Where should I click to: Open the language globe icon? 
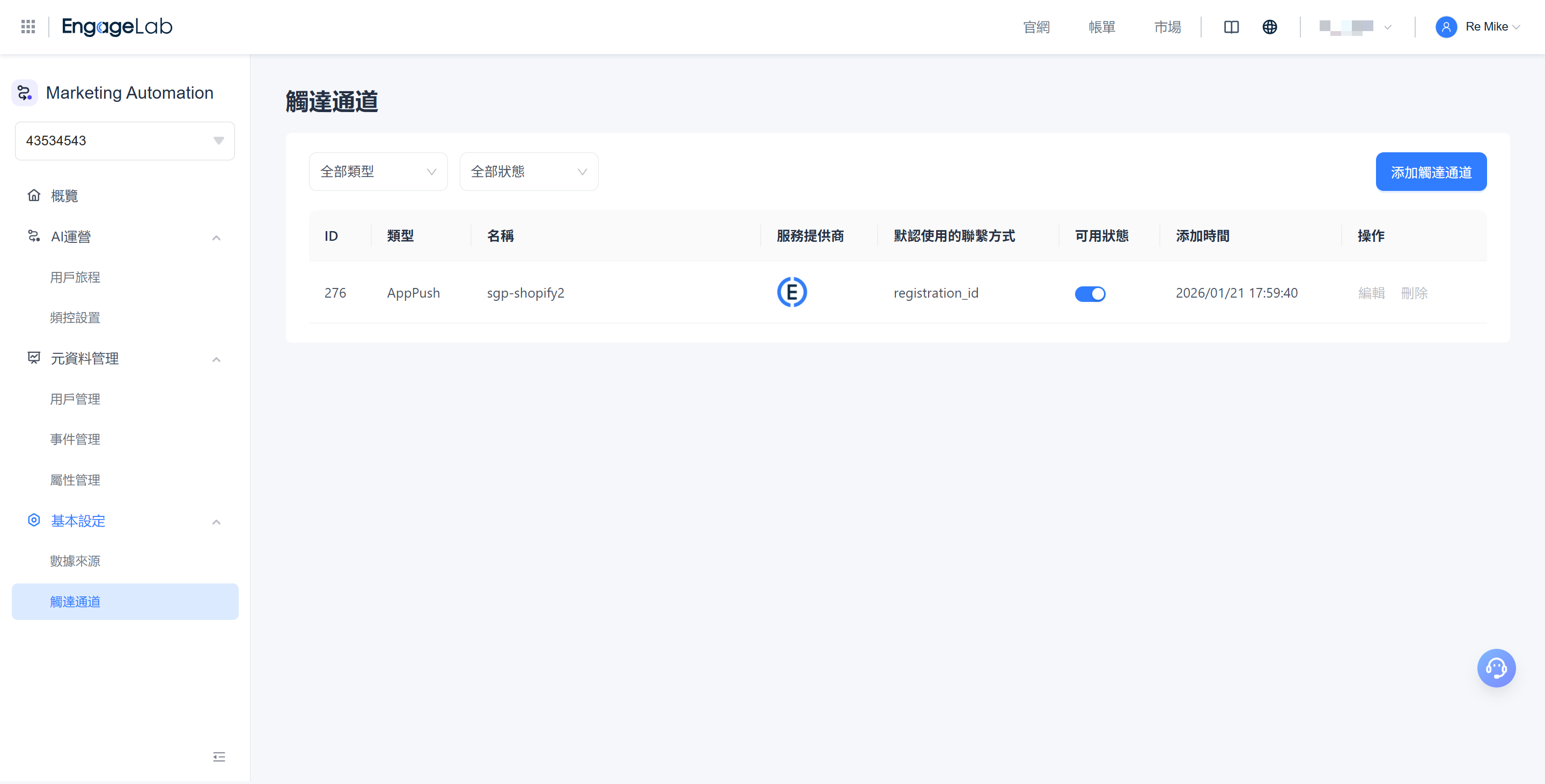point(1269,26)
